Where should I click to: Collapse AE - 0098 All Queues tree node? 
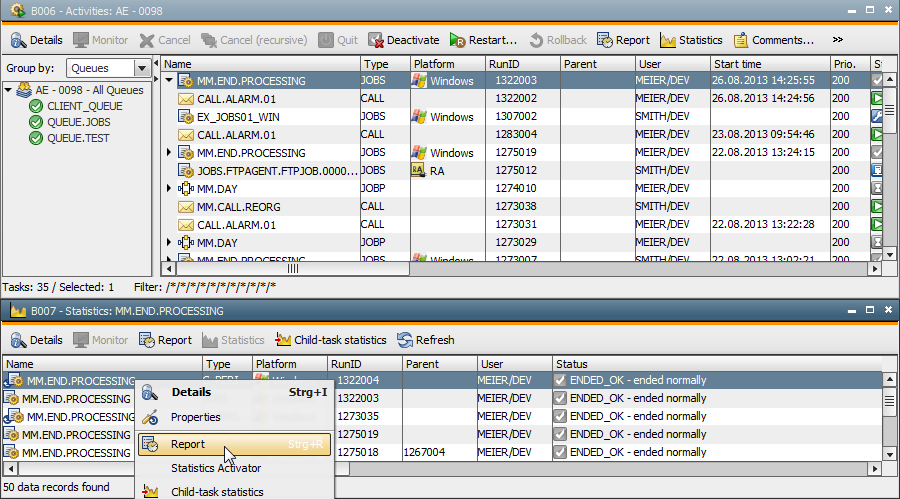pos(9,90)
